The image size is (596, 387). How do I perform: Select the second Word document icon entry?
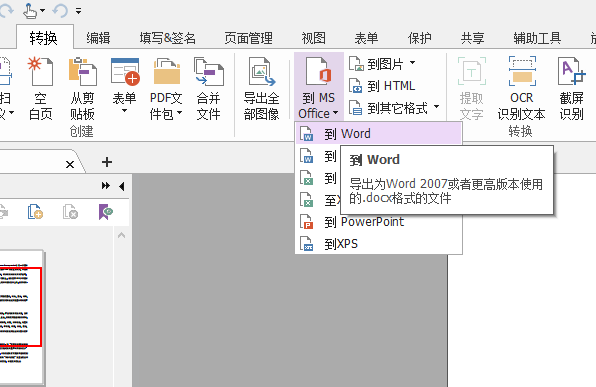(319, 156)
